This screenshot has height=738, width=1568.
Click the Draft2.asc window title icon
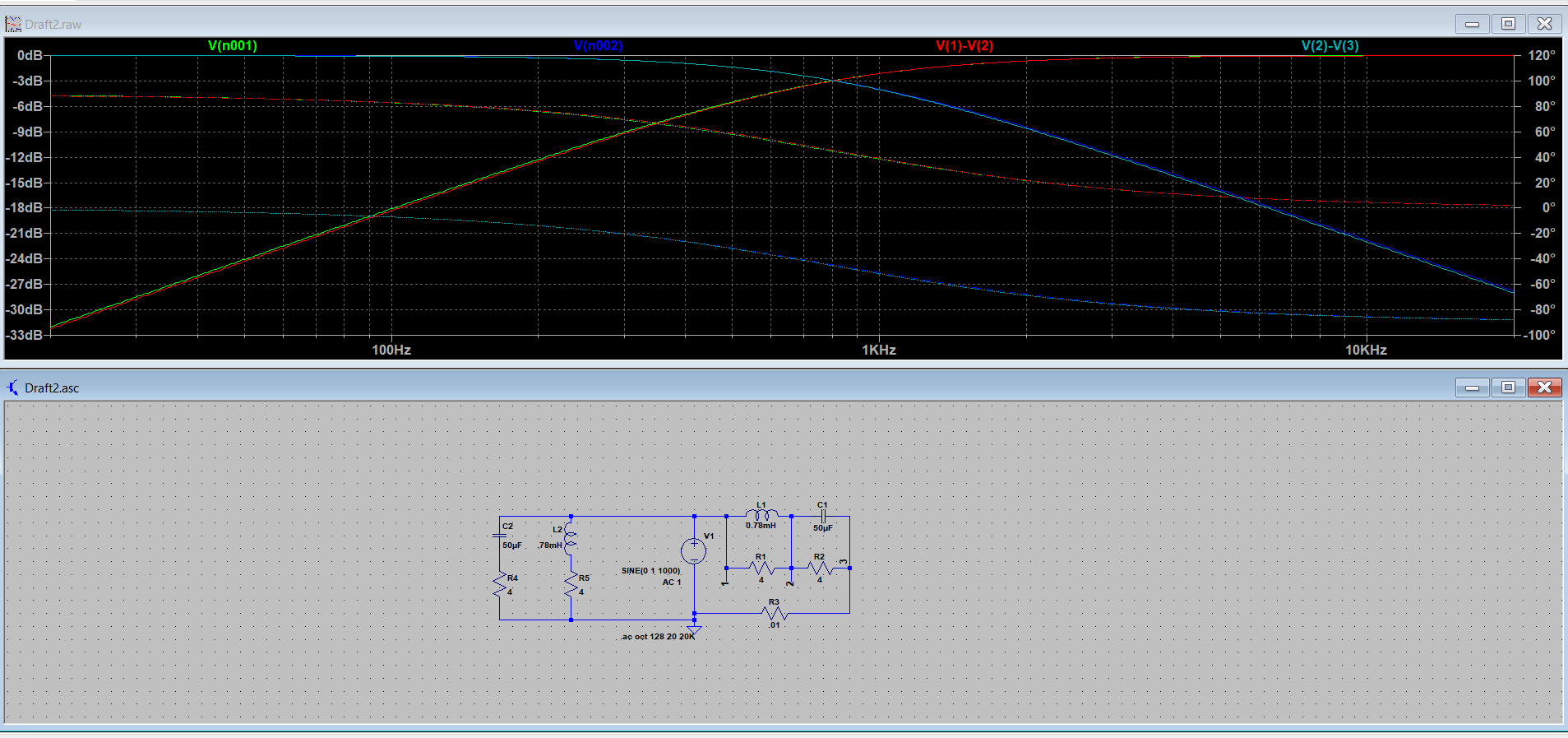coord(12,388)
